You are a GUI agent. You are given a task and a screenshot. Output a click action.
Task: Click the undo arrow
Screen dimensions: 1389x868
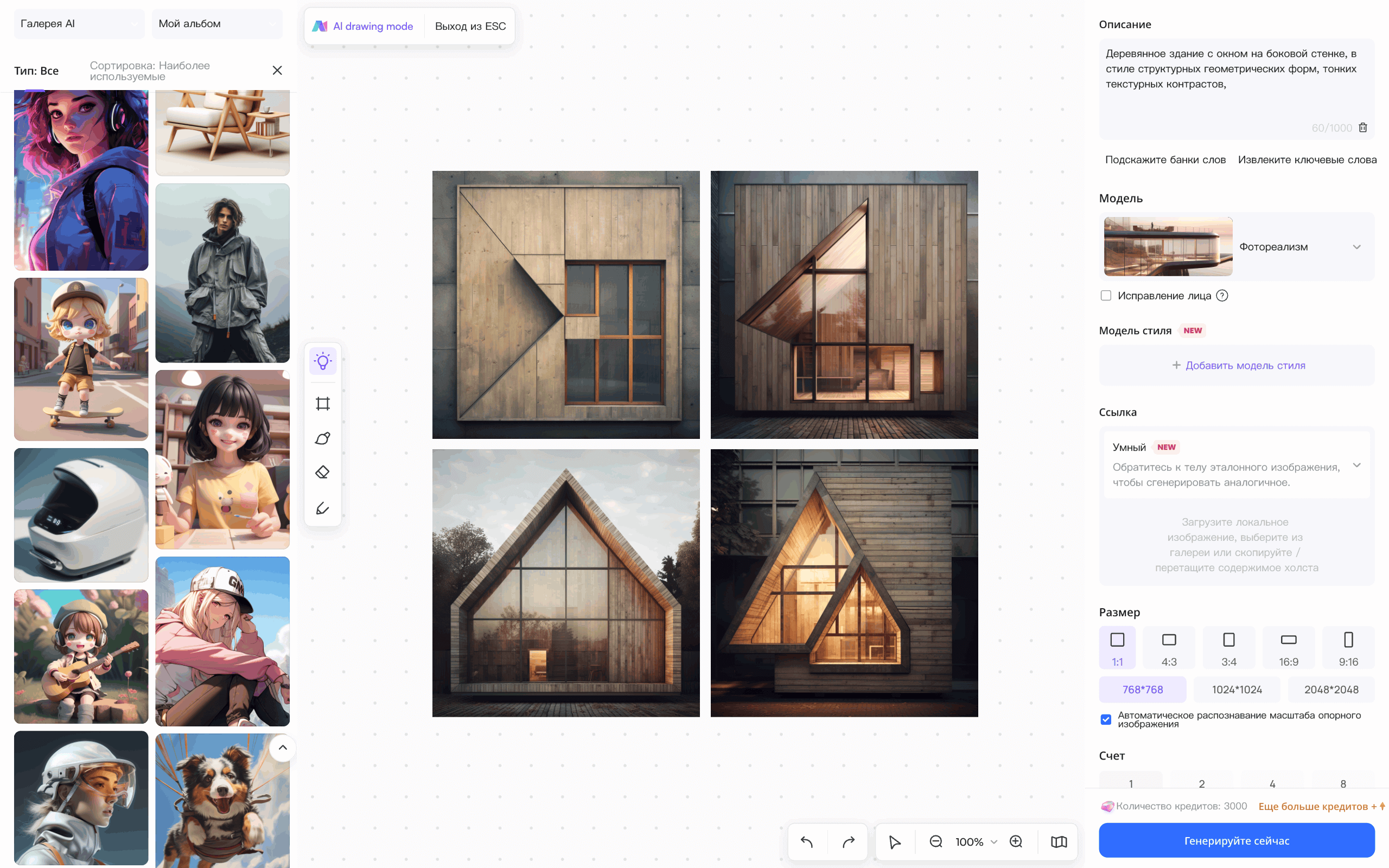click(x=807, y=841)
